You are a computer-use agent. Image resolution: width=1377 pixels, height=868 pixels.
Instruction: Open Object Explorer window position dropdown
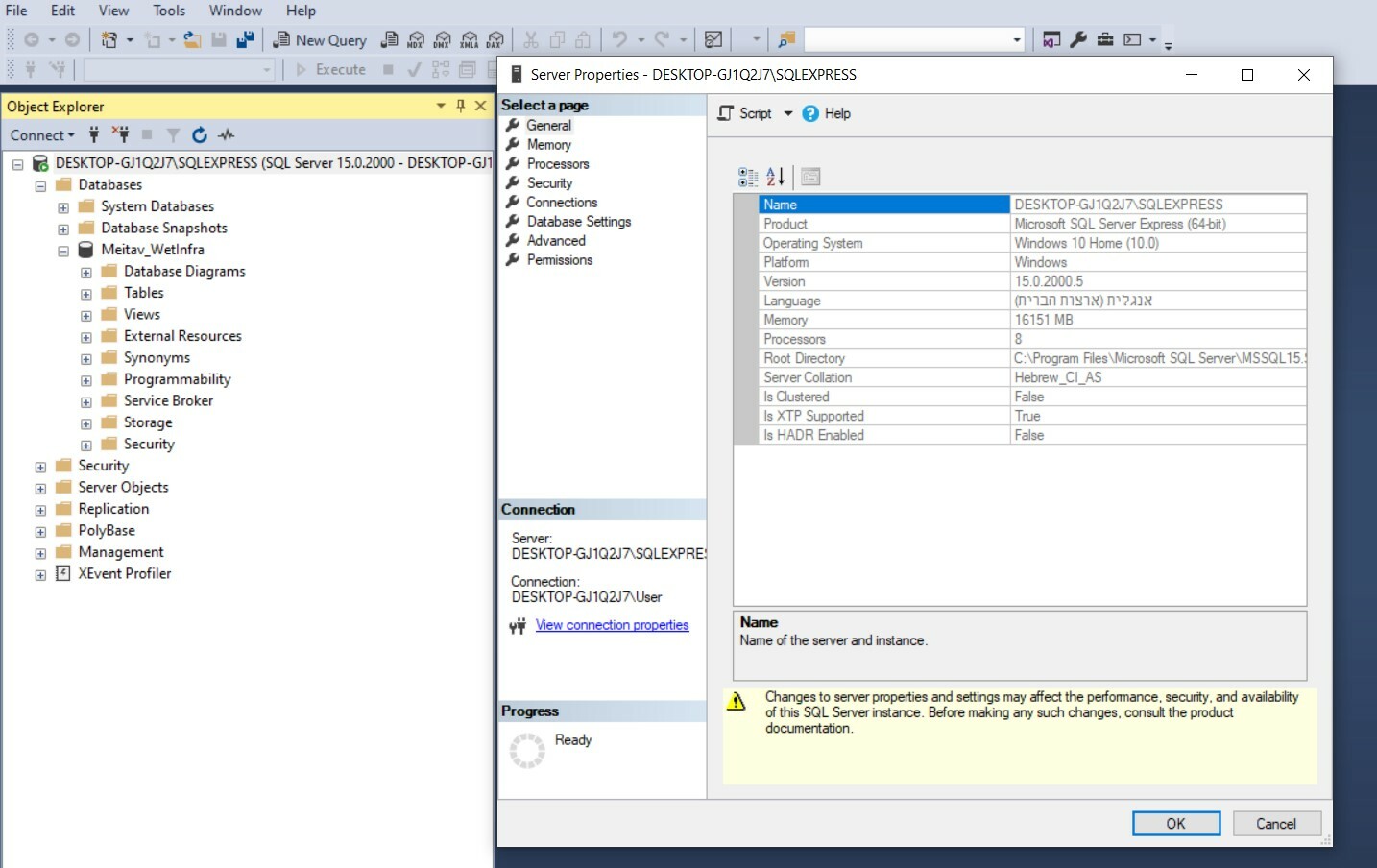441,106
